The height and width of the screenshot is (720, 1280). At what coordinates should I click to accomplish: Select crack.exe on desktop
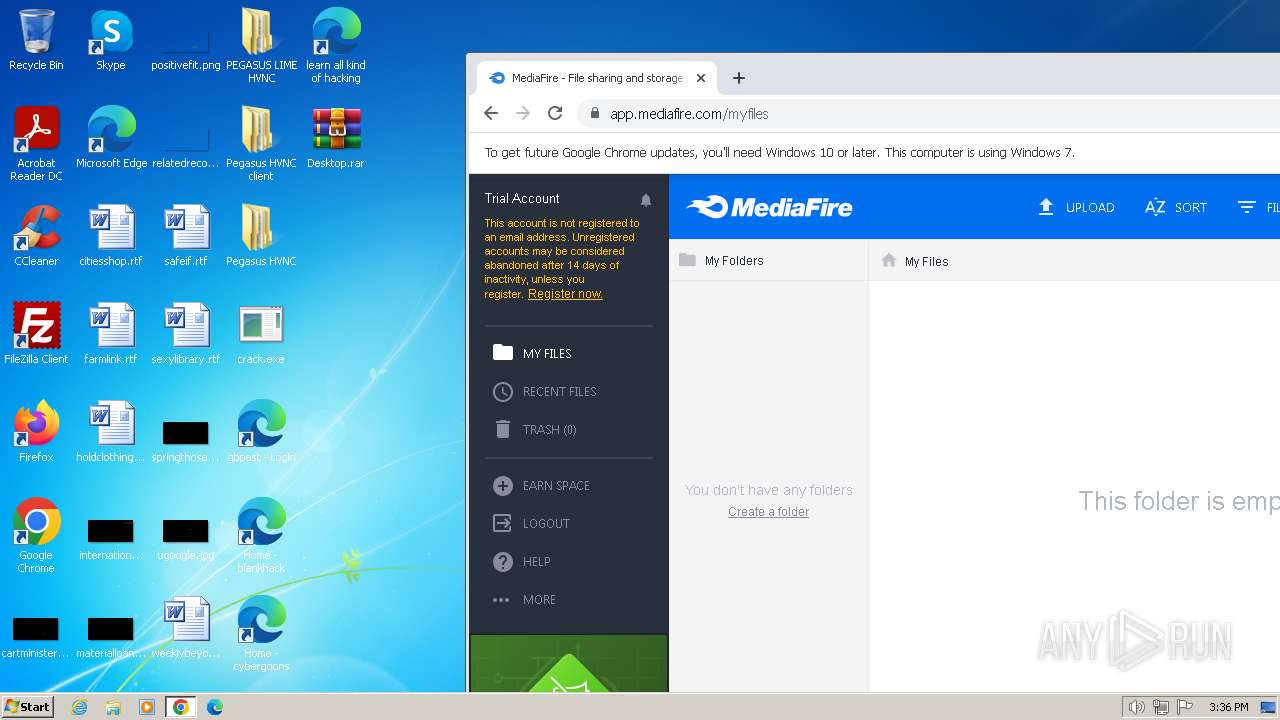coord(261,334)
